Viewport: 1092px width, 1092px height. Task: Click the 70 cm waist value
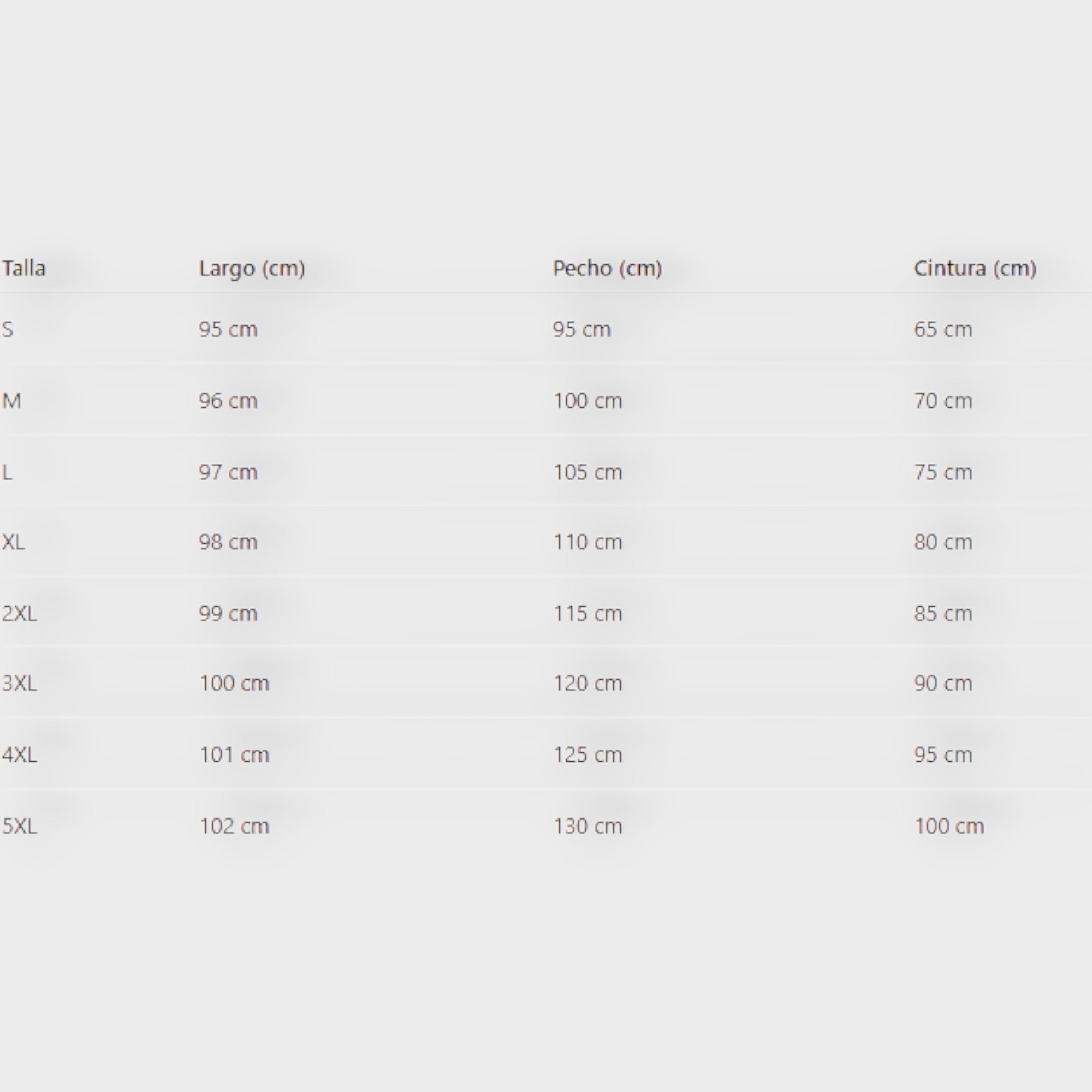[943, 401]
